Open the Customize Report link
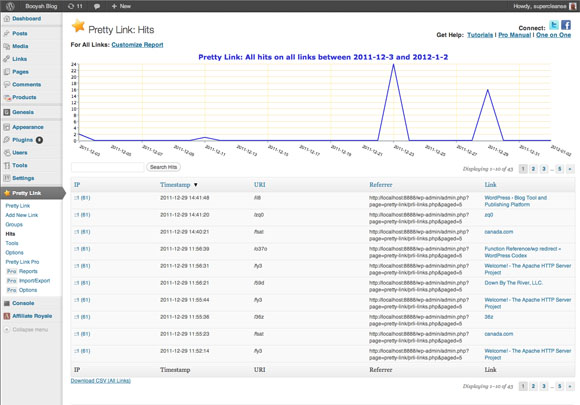Screen dimensions: 580x405 click(x=137, y=44)
